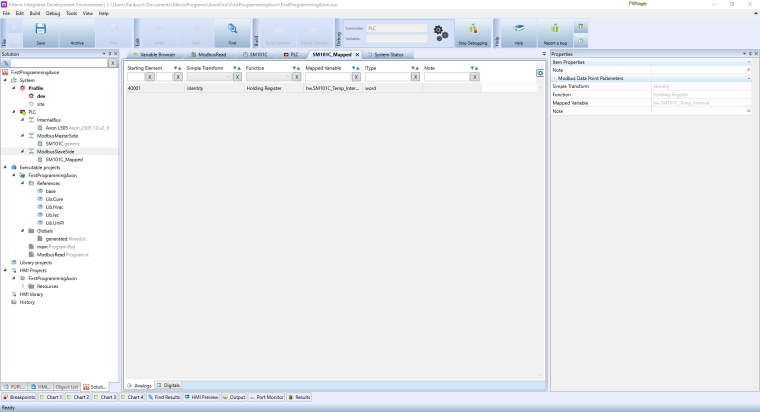The width and height of the screenshot is (760, 412).
Task: Collapse the InternalBus node
Action: pos(23,120)
